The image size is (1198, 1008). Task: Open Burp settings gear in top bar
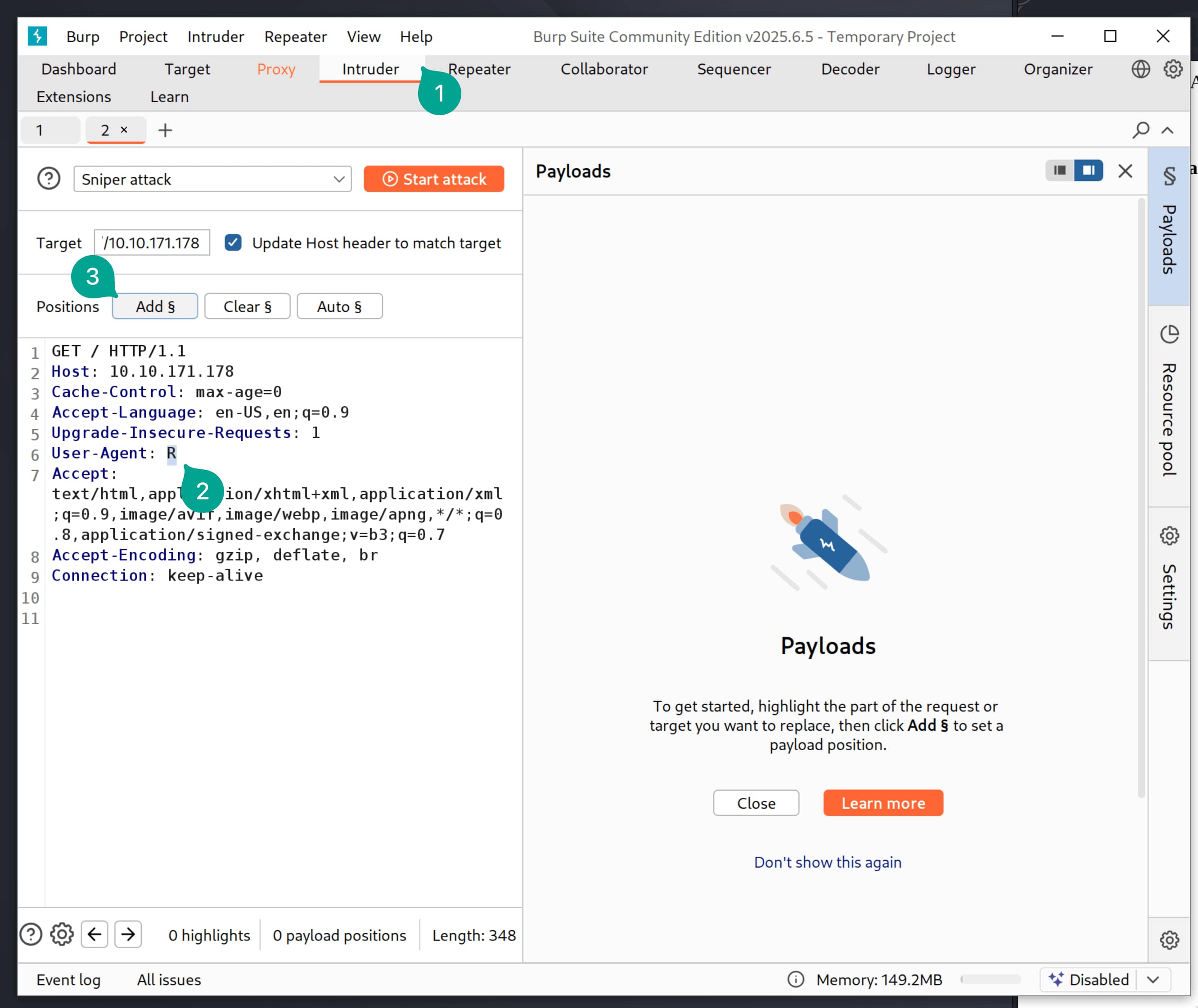click(1173, 69)
